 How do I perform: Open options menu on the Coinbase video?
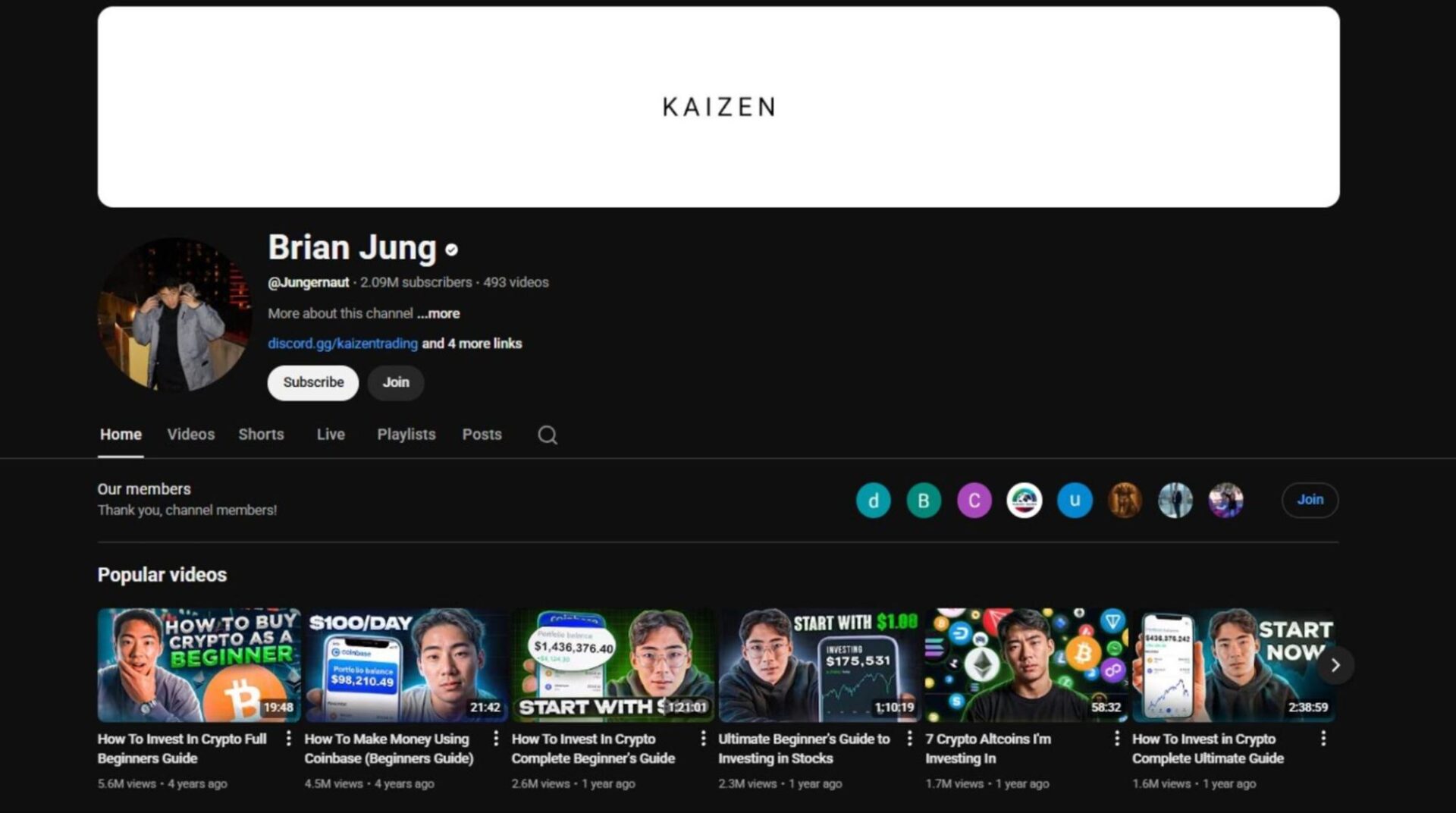point(497,738)
